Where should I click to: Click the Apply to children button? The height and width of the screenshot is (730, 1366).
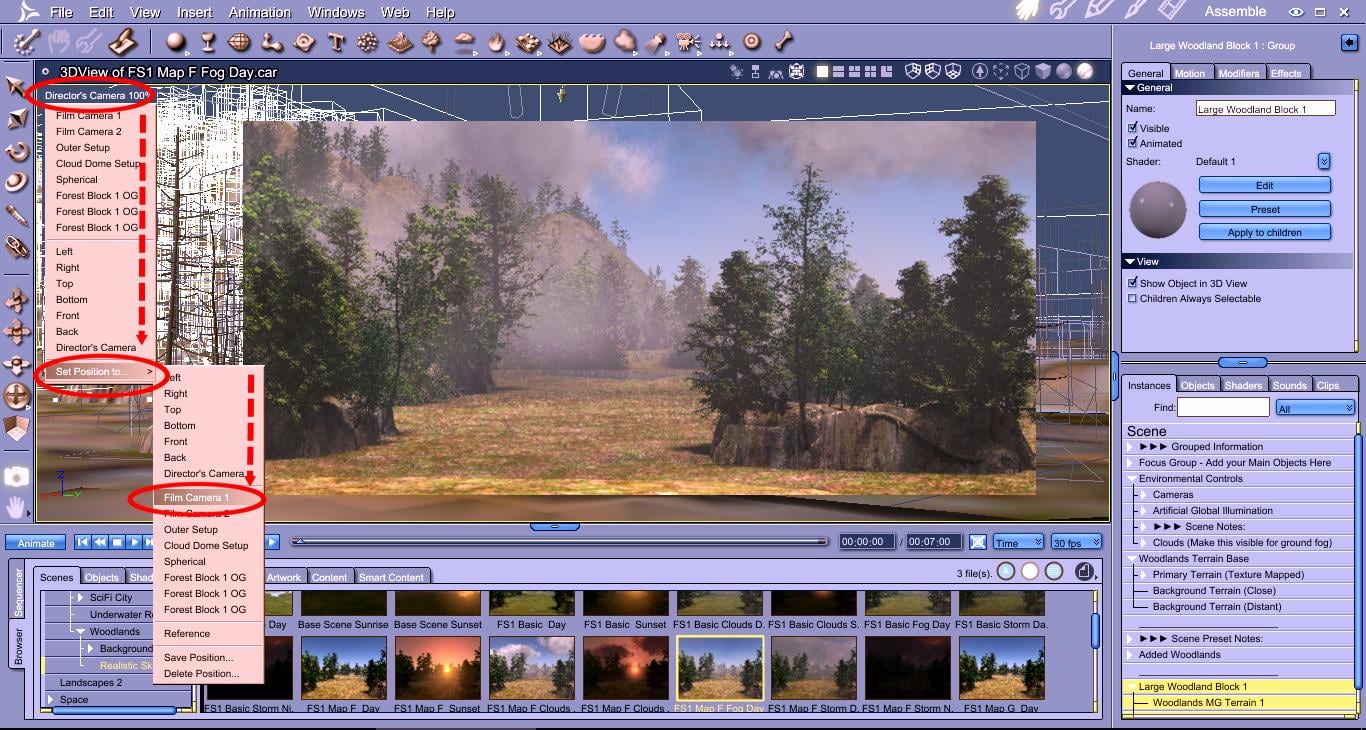coord(1265,232)
